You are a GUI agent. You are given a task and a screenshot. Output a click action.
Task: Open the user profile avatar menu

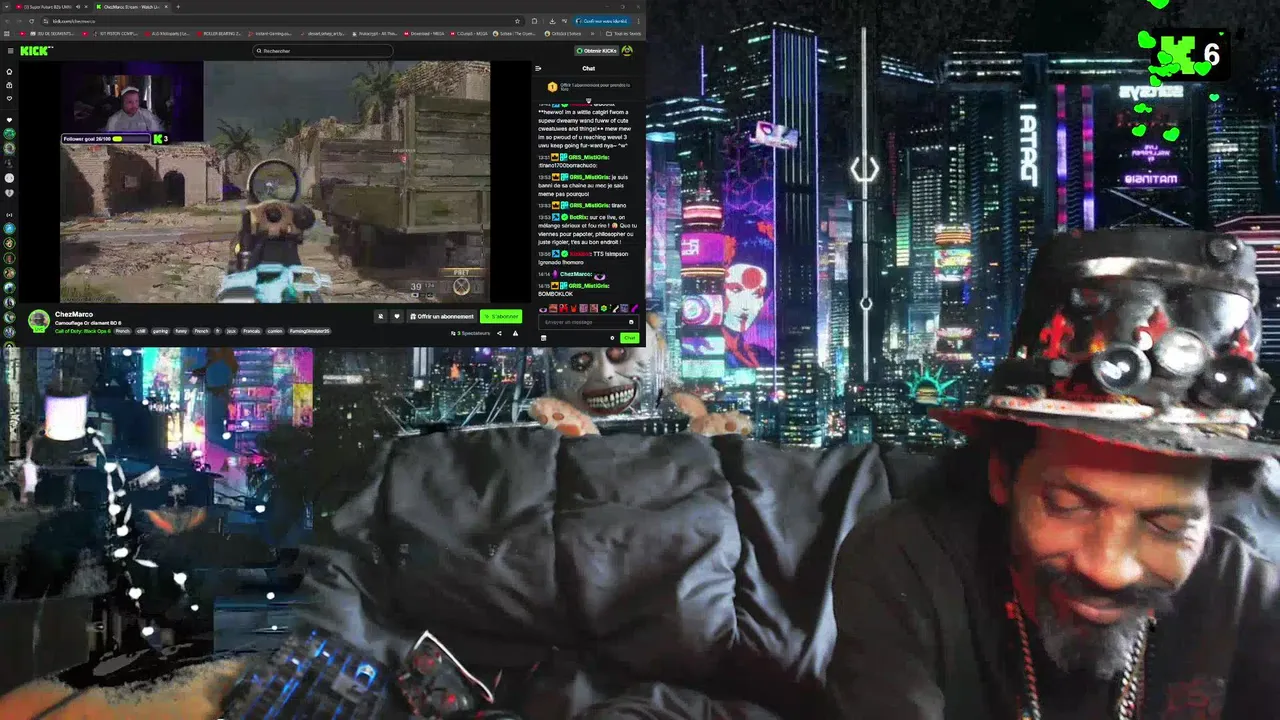627,50
